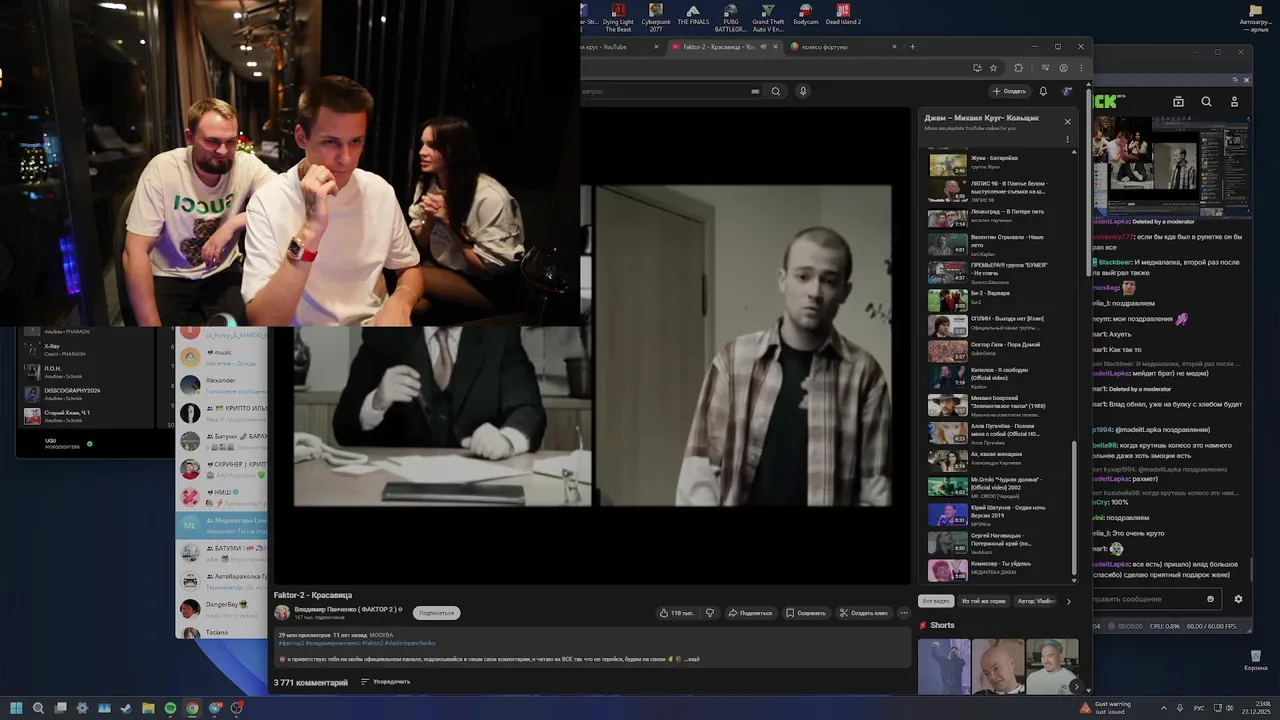Open Chrome media control icon

click(1045, 68)
